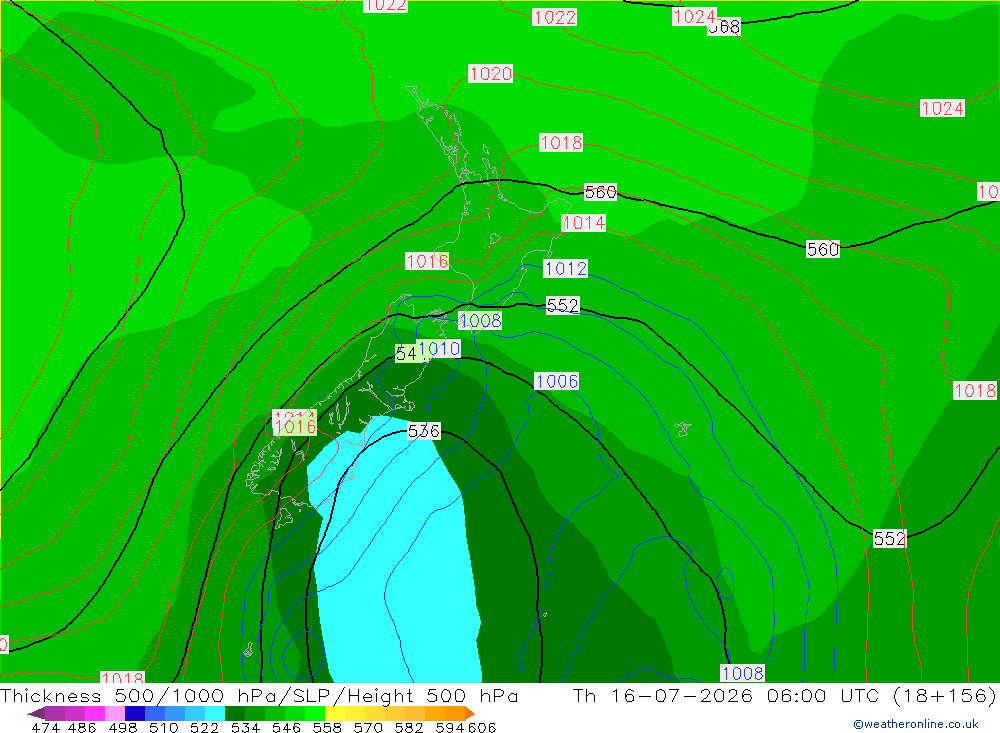Pick the first yellow legend swatch
Screen dimensions: 1000x733
point(335,713)
